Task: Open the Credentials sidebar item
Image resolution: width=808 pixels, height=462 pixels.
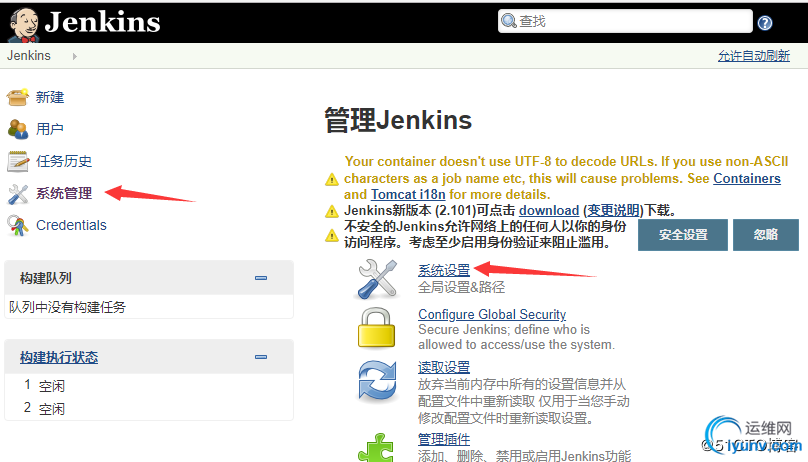Action: click(71, 225)
